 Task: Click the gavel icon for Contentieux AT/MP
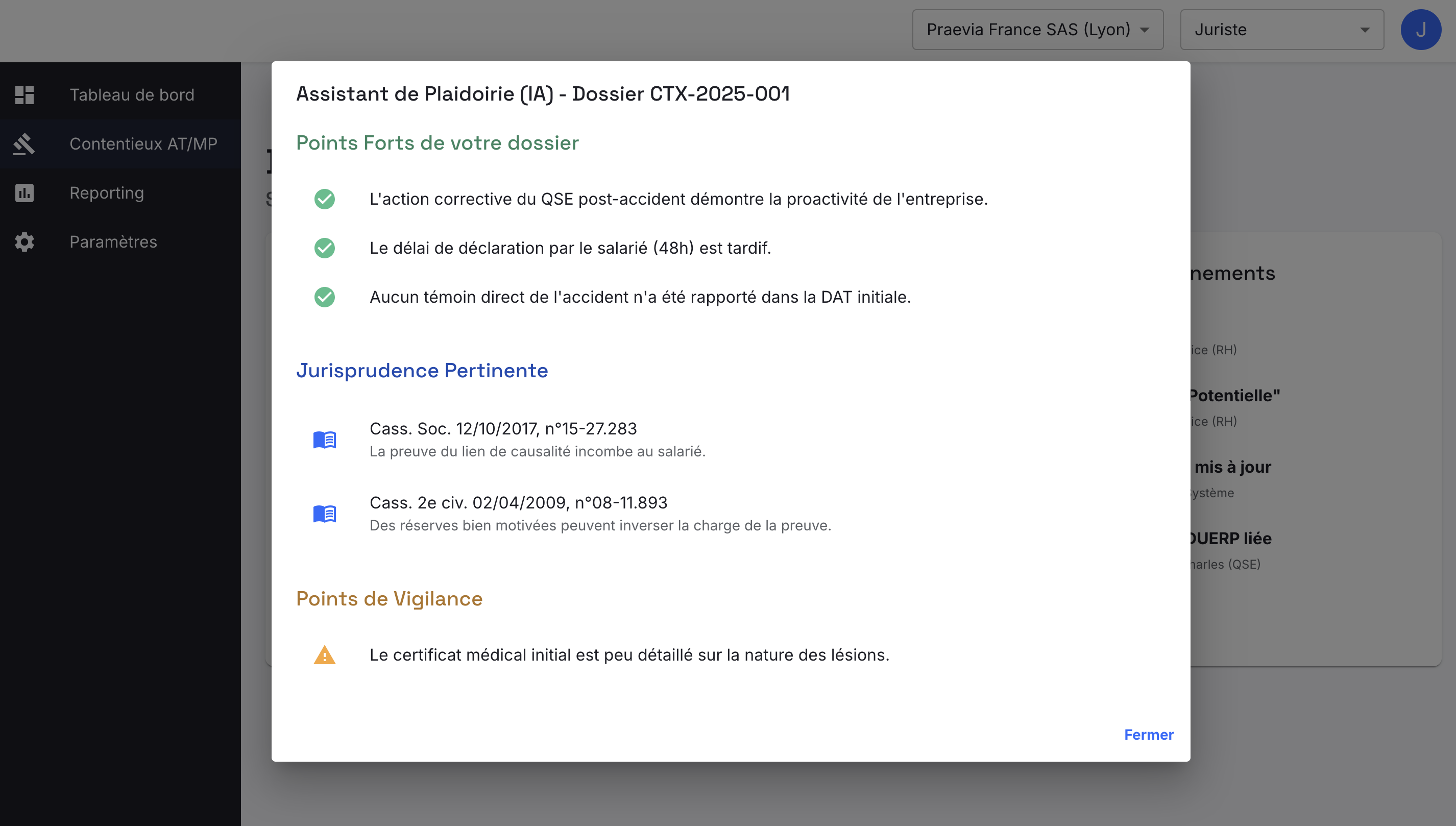24,144
